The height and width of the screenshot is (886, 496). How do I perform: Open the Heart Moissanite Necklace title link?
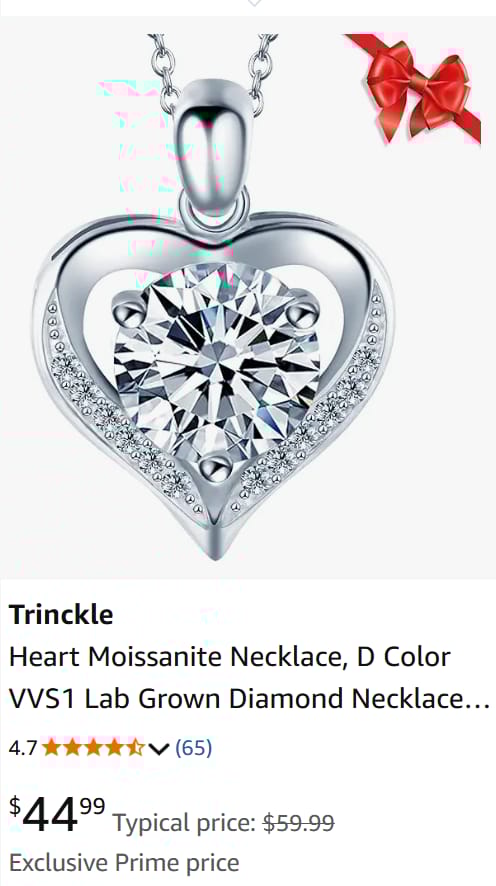point(249,677)
